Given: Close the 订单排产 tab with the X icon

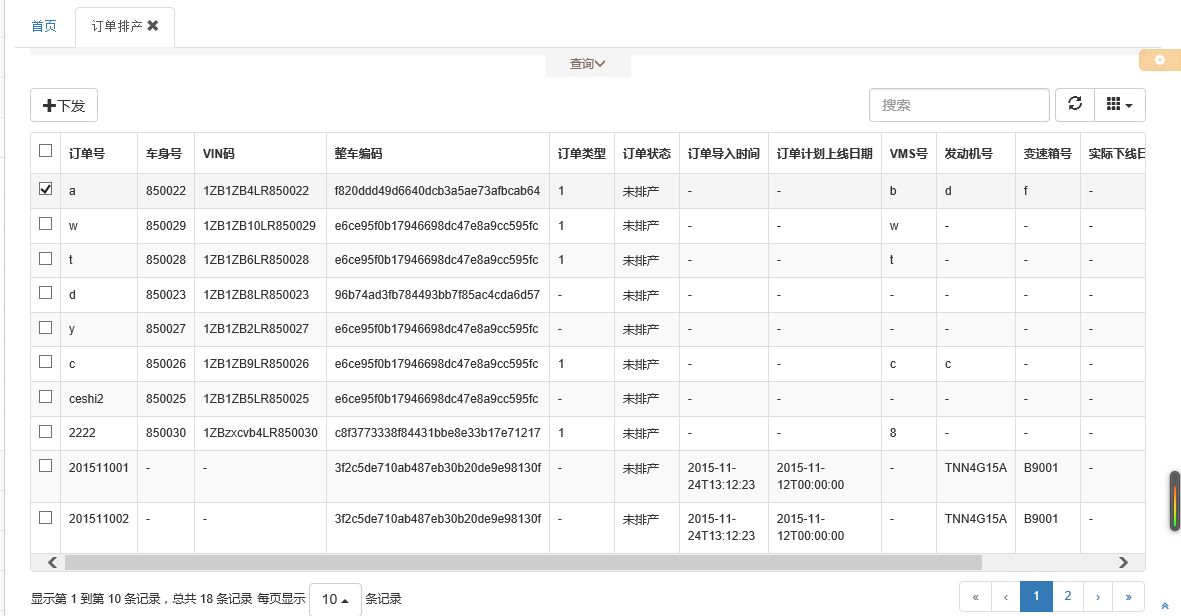Looking at the screenshot, I should 153,26.
